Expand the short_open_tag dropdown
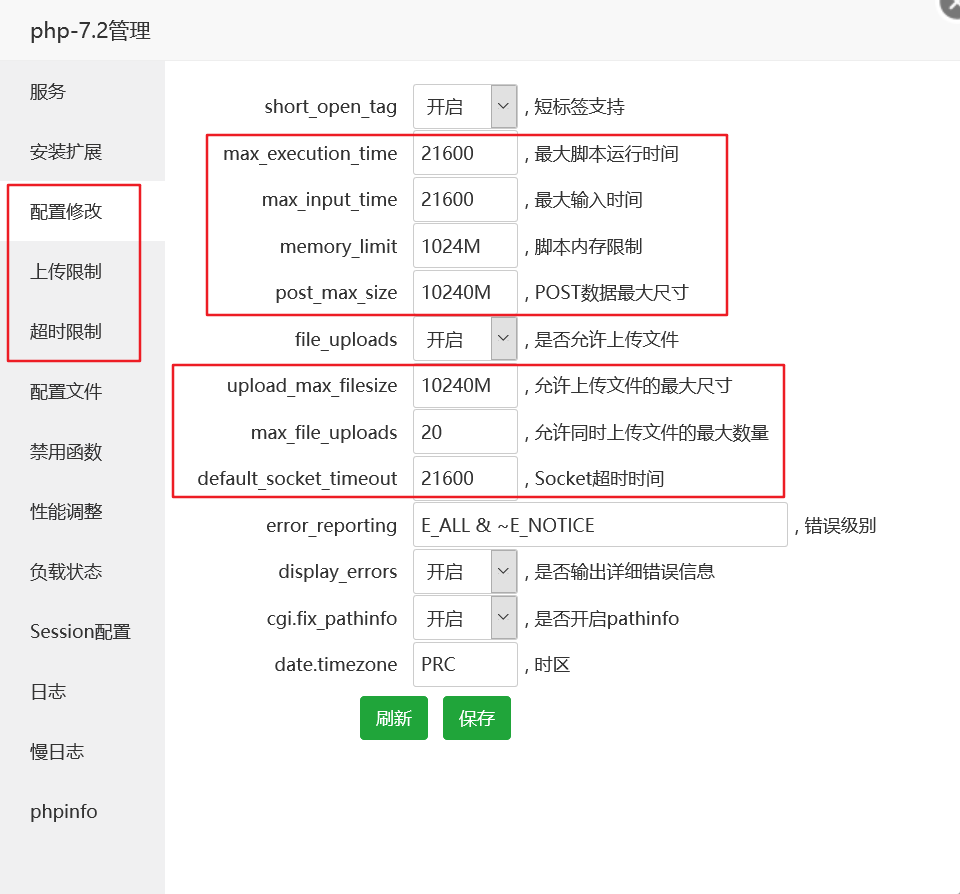 point(465,107)
